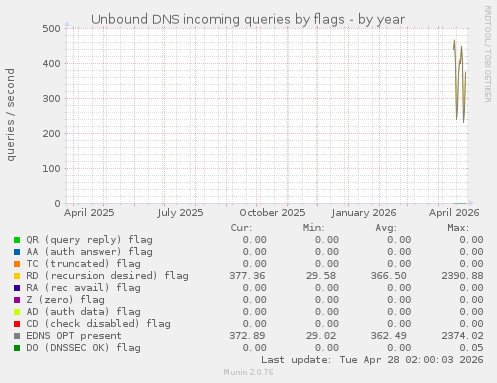Screen dimensions: 497x383
Task: Click the 'TC (truncated) flag' legend label
Action: coord(83,264)
